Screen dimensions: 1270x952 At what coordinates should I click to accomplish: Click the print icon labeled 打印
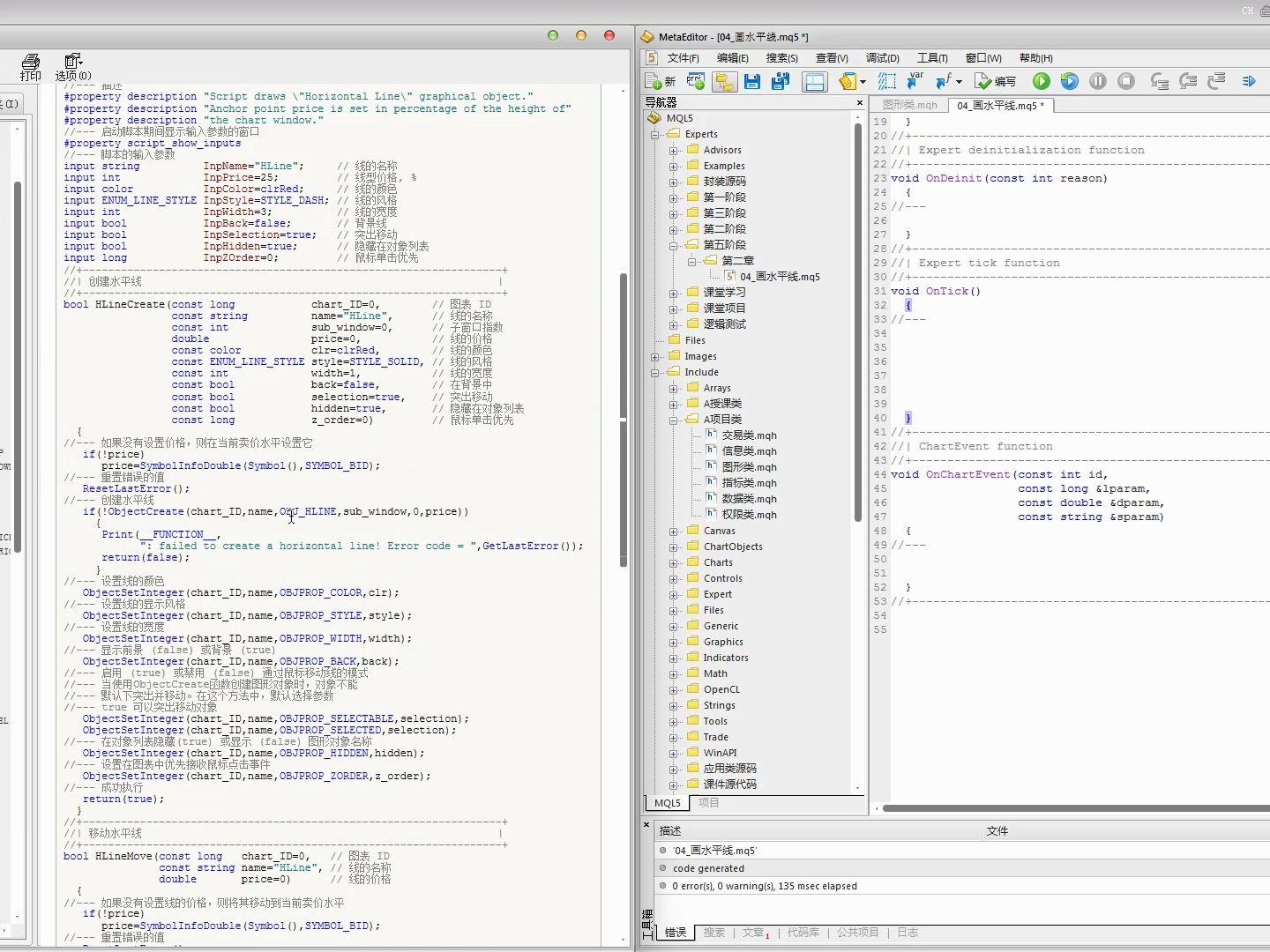coord(31,67)
